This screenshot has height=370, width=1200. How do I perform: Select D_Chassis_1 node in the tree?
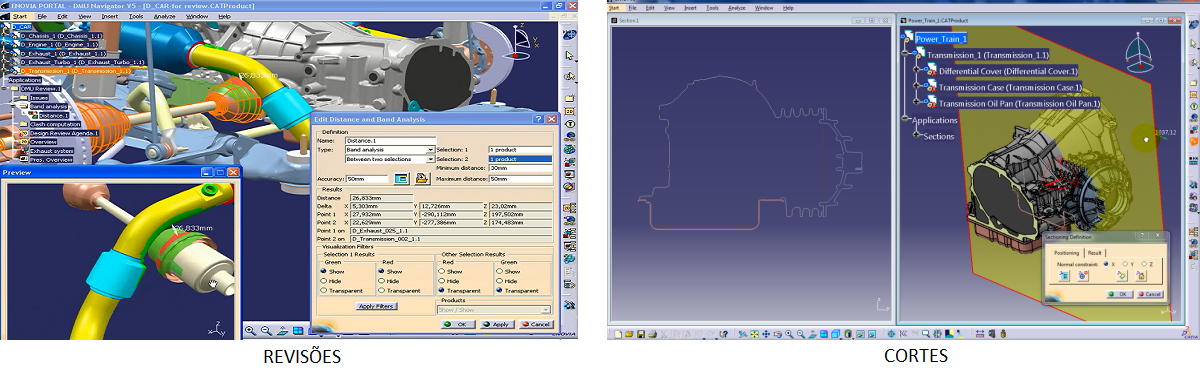pos(61,35)
